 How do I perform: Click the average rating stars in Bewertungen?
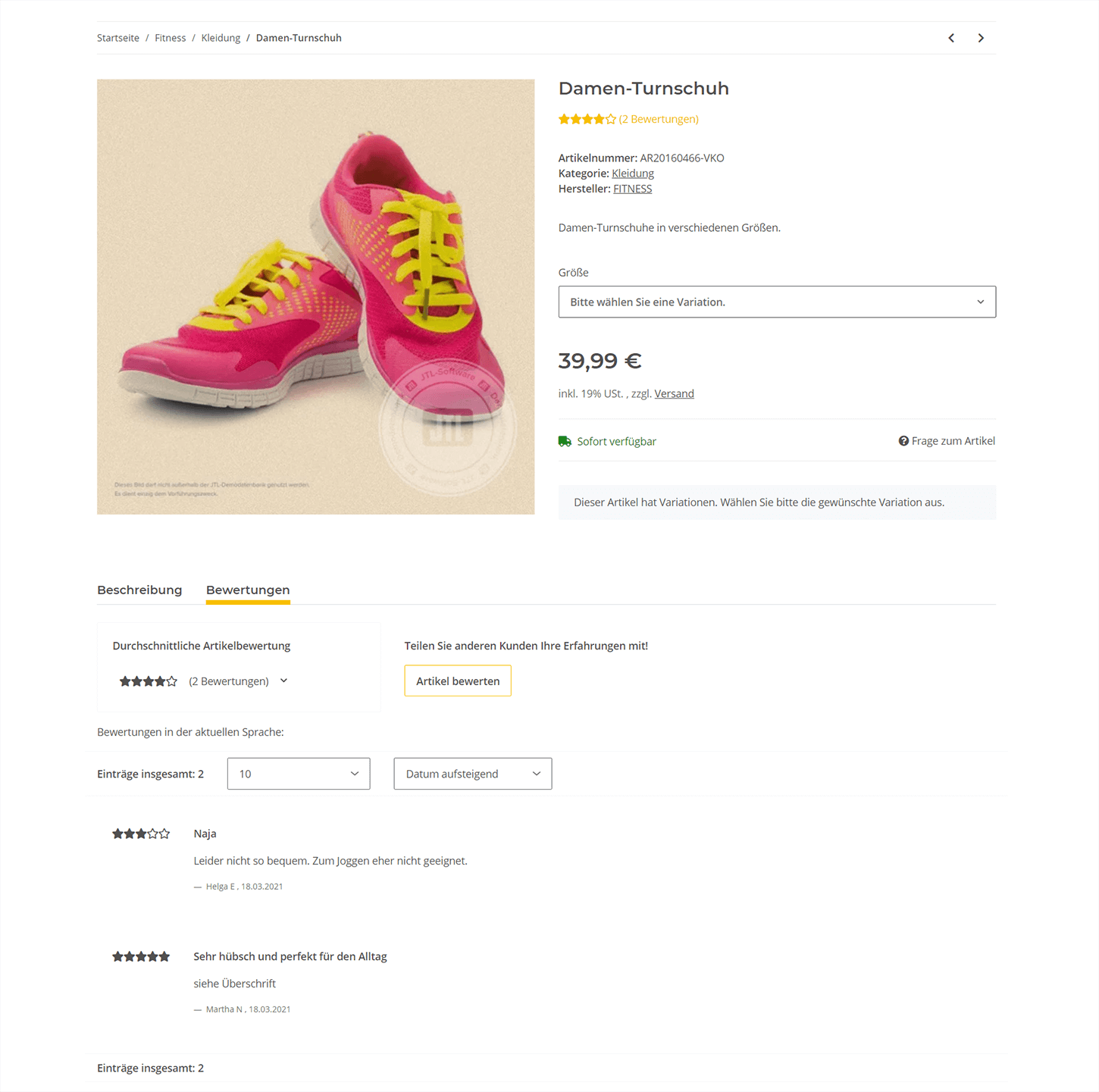[149, 681]
